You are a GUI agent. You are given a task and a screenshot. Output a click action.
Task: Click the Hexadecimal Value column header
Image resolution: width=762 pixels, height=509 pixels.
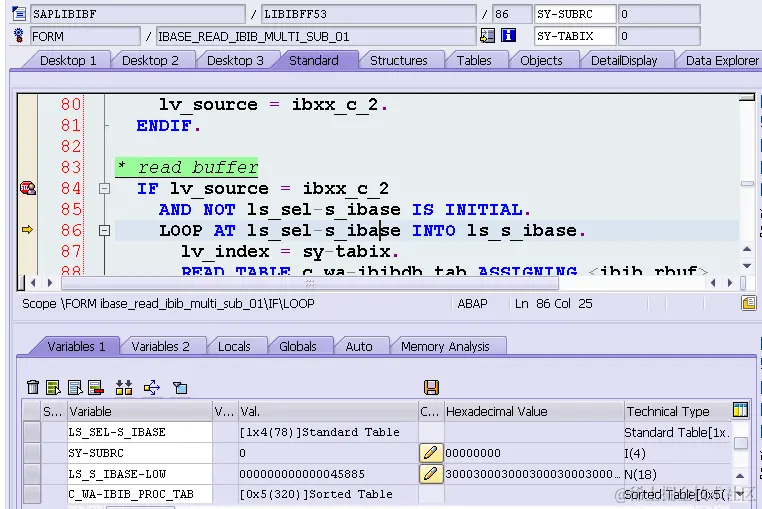[x=533, y=411]
